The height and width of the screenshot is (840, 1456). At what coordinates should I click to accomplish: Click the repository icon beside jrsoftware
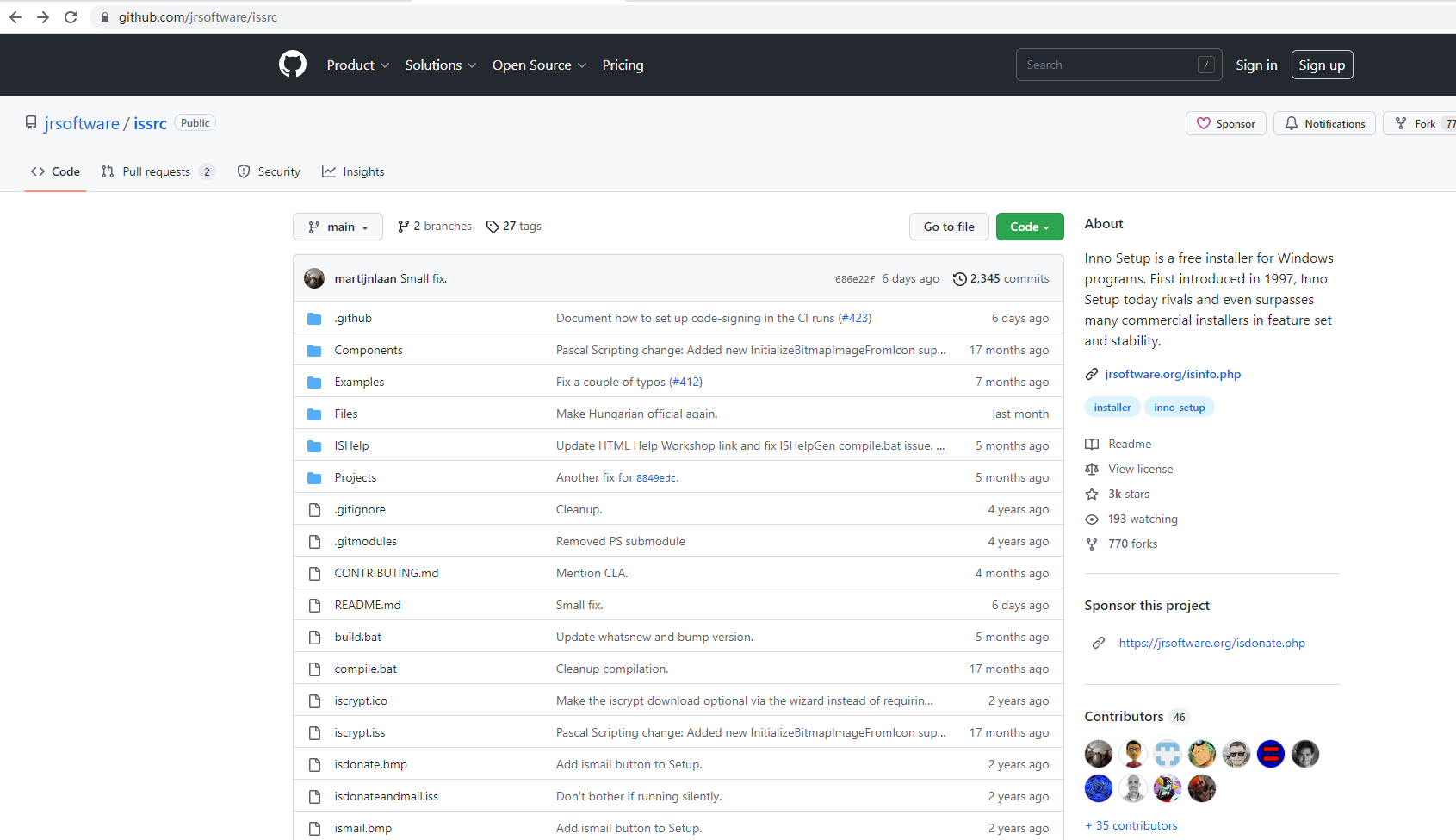(31, 123)
